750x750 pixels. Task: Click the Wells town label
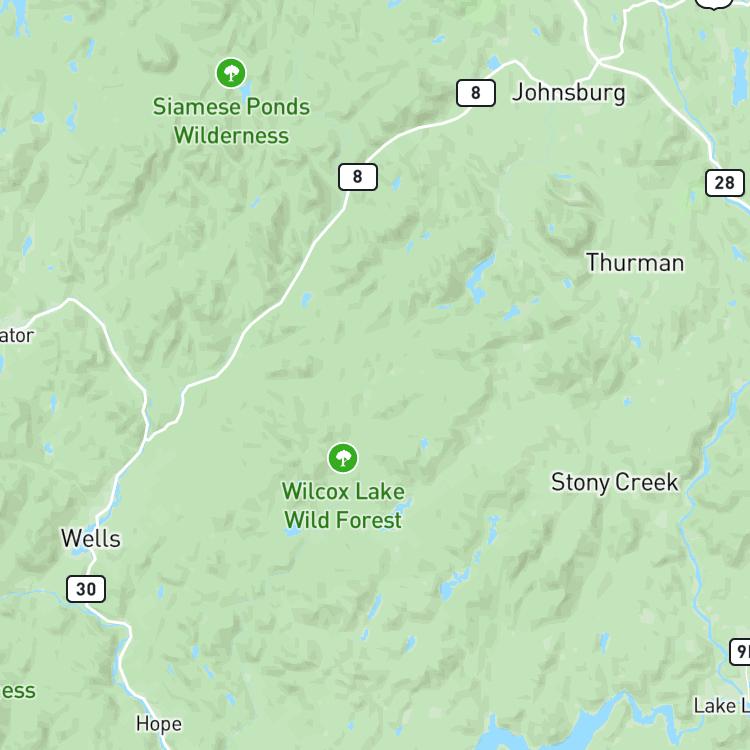[x=91, y=539]
